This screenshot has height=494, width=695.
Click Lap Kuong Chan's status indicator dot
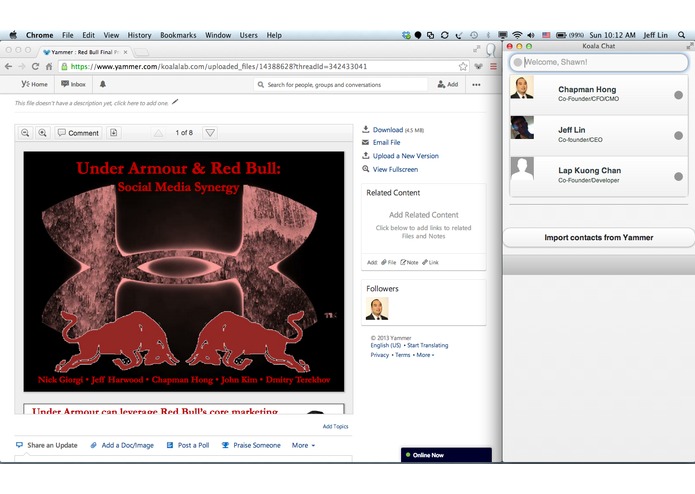point(678,176)
